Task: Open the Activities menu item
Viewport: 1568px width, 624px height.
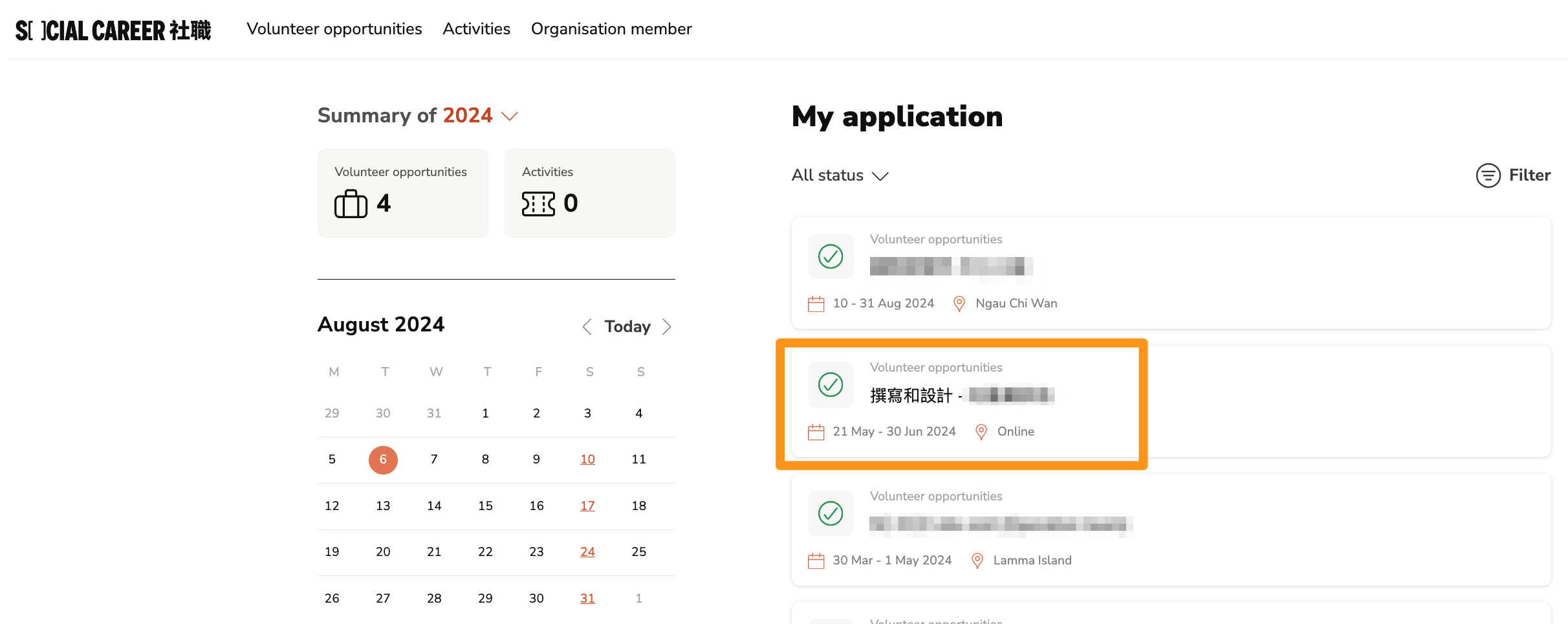Action: click(477, 29)
